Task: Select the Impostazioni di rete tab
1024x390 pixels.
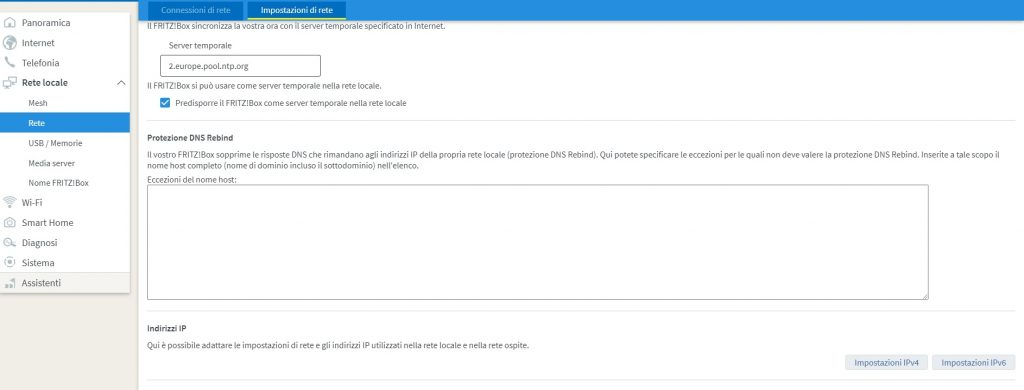Action: tap(296, 10)
